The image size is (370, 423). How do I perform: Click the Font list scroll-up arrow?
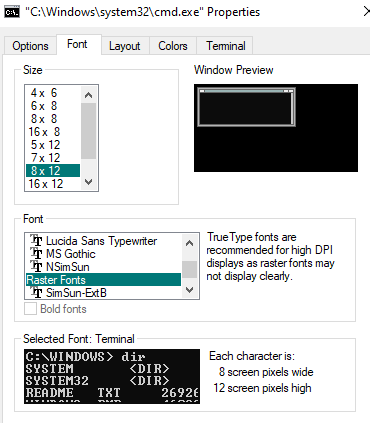pos(189,243)
